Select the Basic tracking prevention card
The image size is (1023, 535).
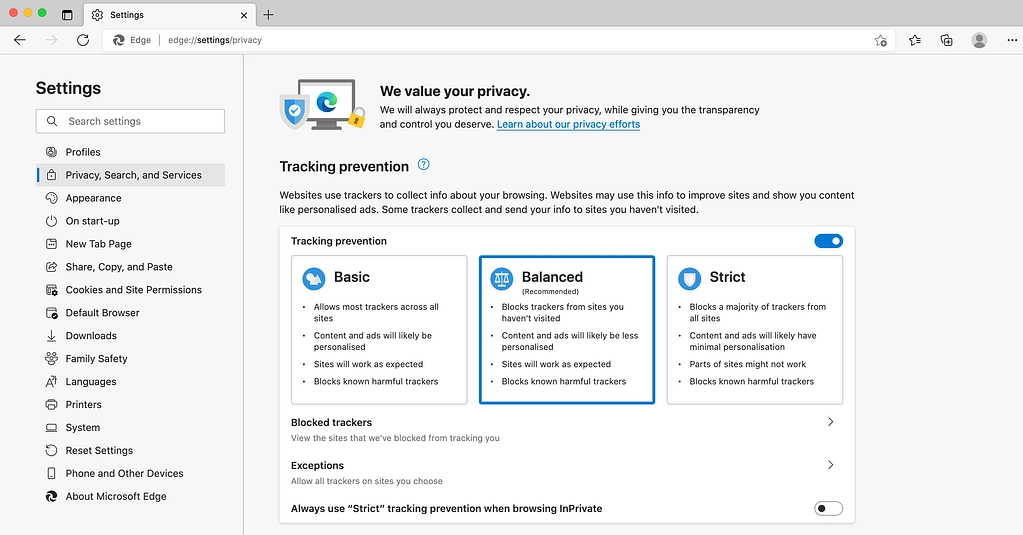(379, 329)
